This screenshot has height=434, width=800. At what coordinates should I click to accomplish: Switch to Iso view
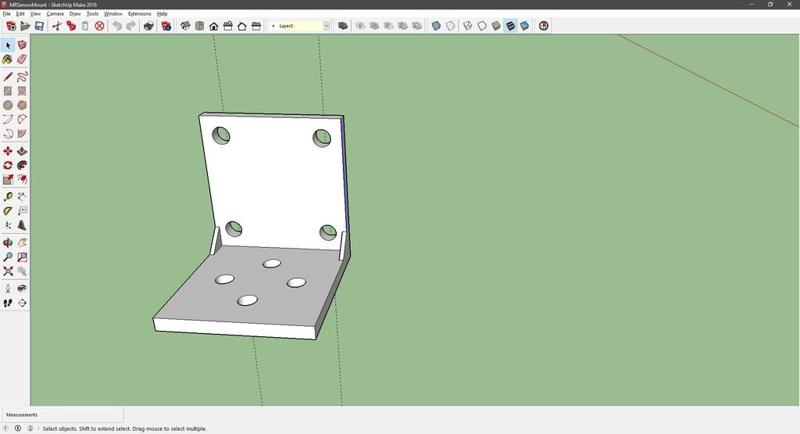pyautogui.click(x=185, y=25)
